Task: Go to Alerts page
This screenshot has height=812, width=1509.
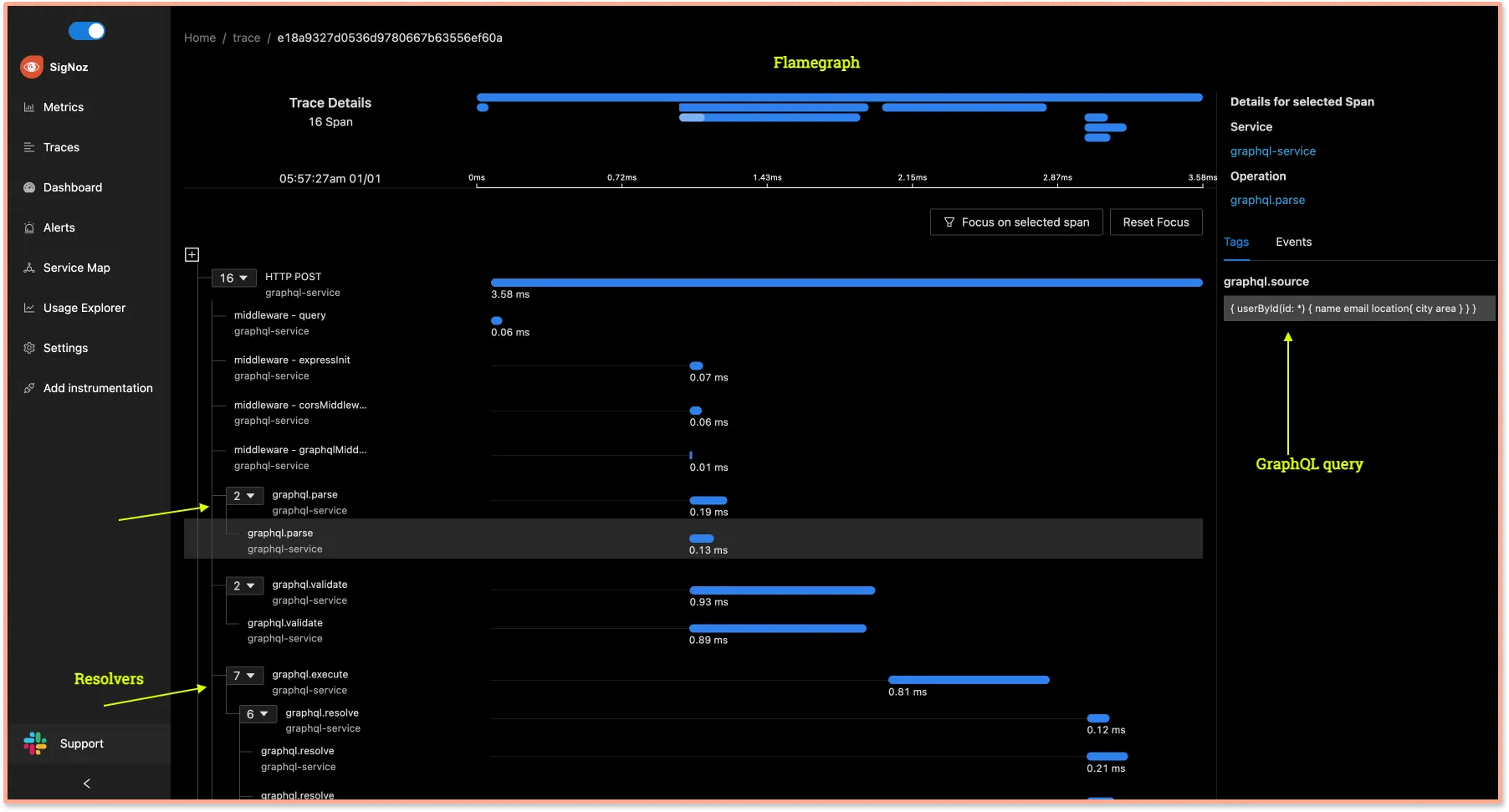Action: pos(59,227)
